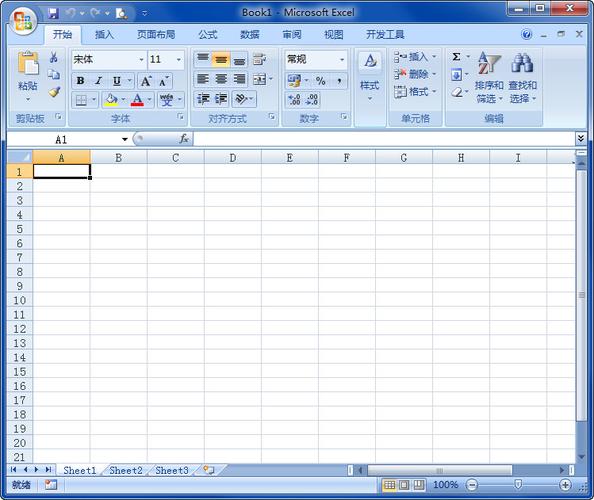This screenshot has height=500, width=594.
Task: Click inside the formula bar input
Action: point(384,139)
